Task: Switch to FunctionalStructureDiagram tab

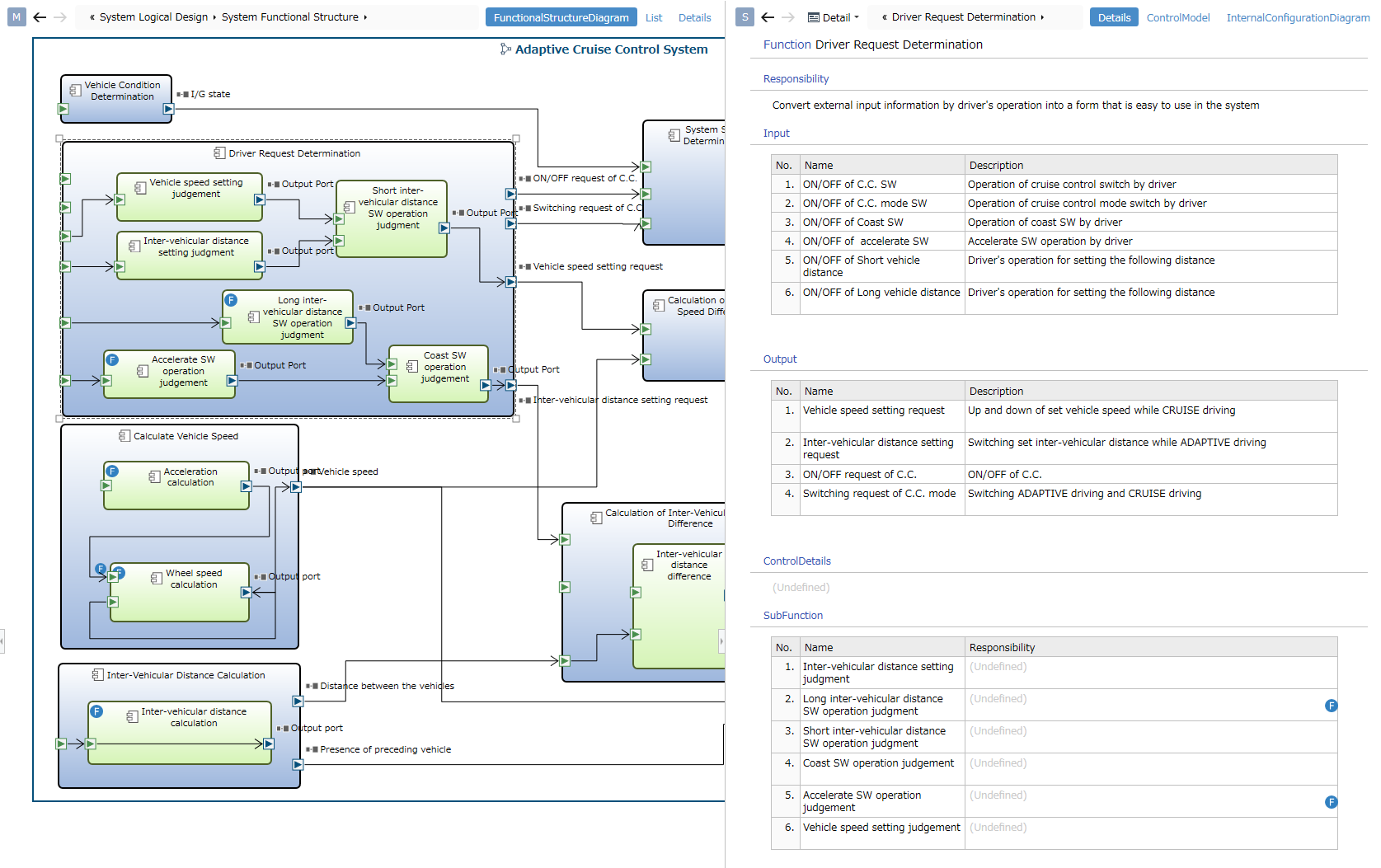Action: click(561, 17)
